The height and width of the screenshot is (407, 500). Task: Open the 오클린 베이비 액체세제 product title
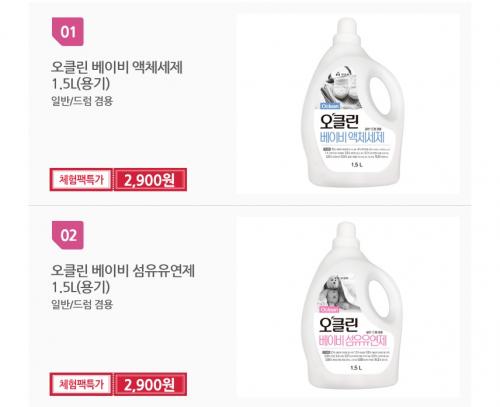[117, 75]
